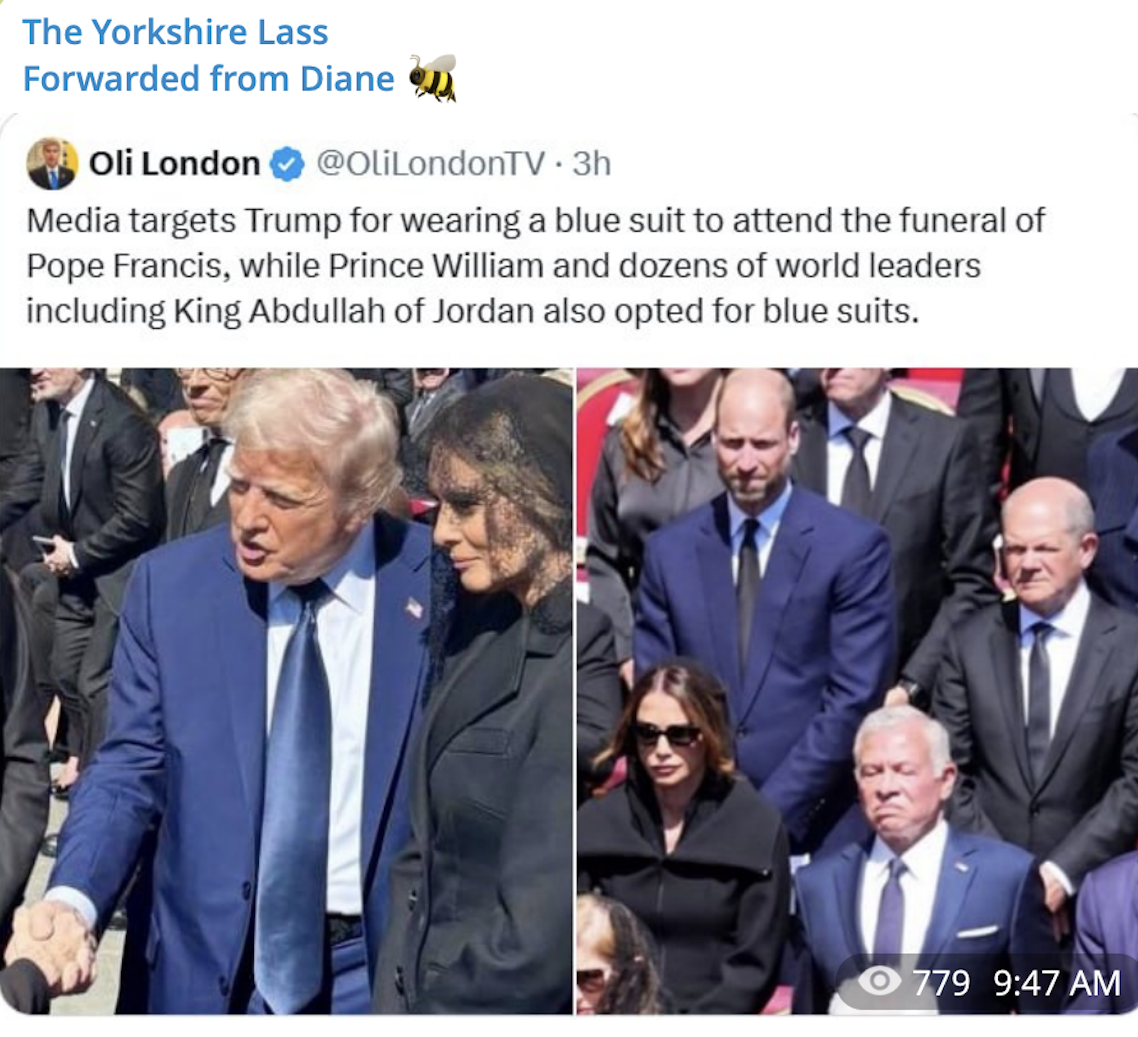Open the right photo of seated attendees
This screenshot has height=1037, width=1138.
pos(857,690)
